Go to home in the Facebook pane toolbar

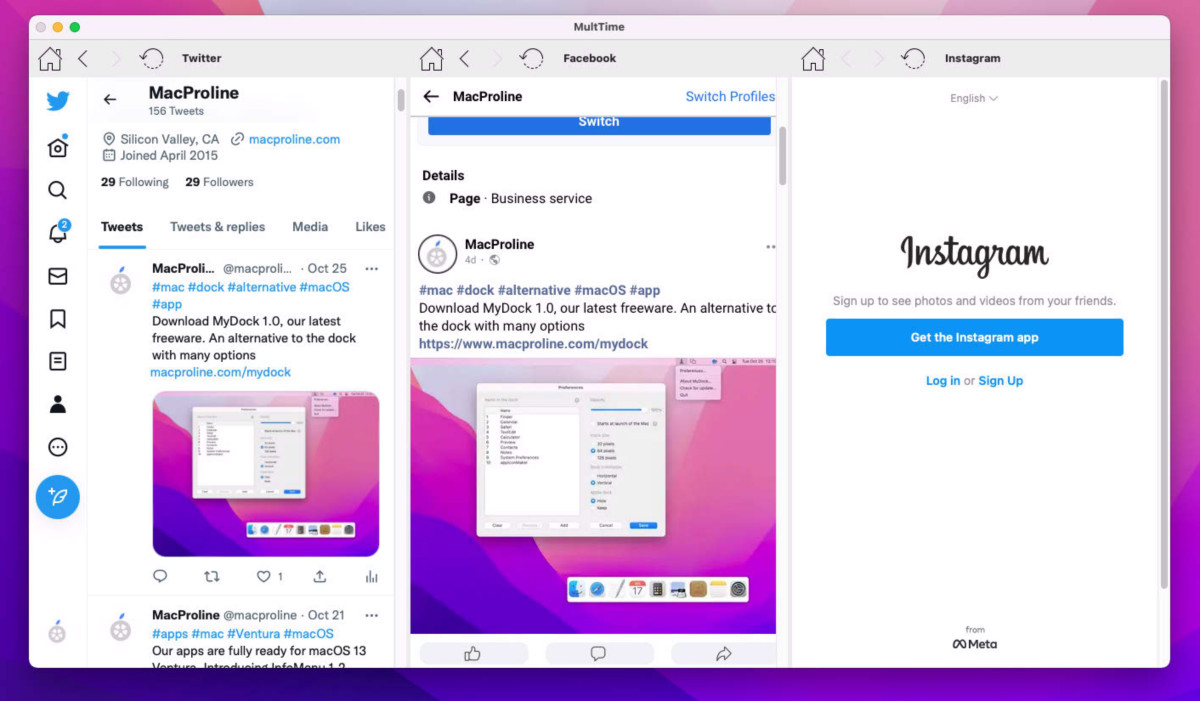[431, 59]
